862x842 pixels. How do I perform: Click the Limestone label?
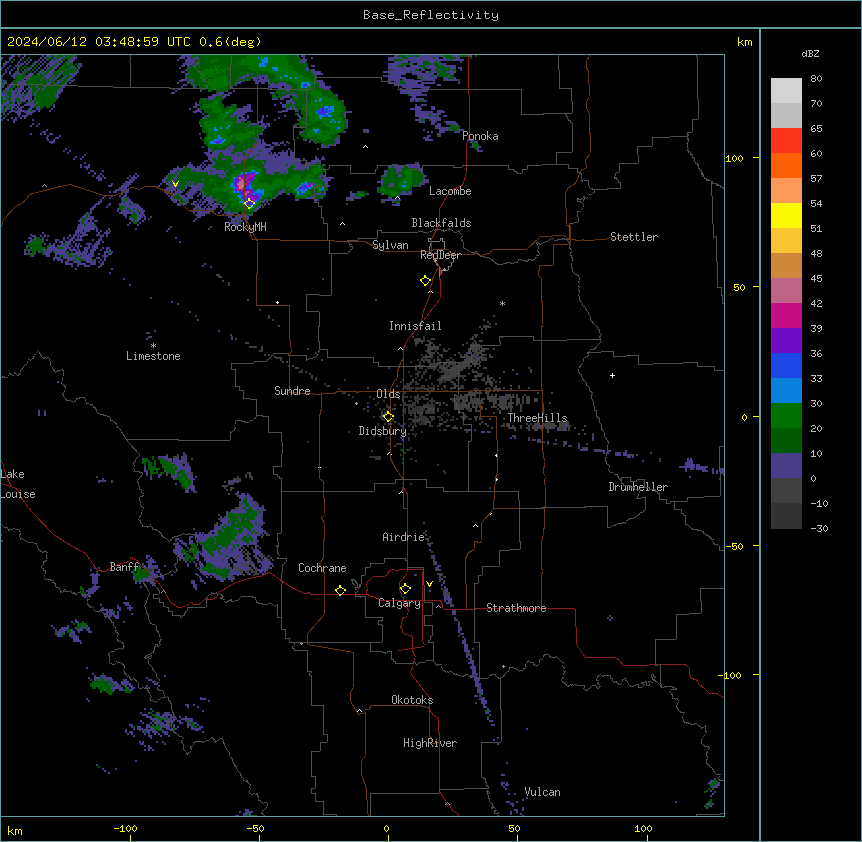[x=153, y=356]
